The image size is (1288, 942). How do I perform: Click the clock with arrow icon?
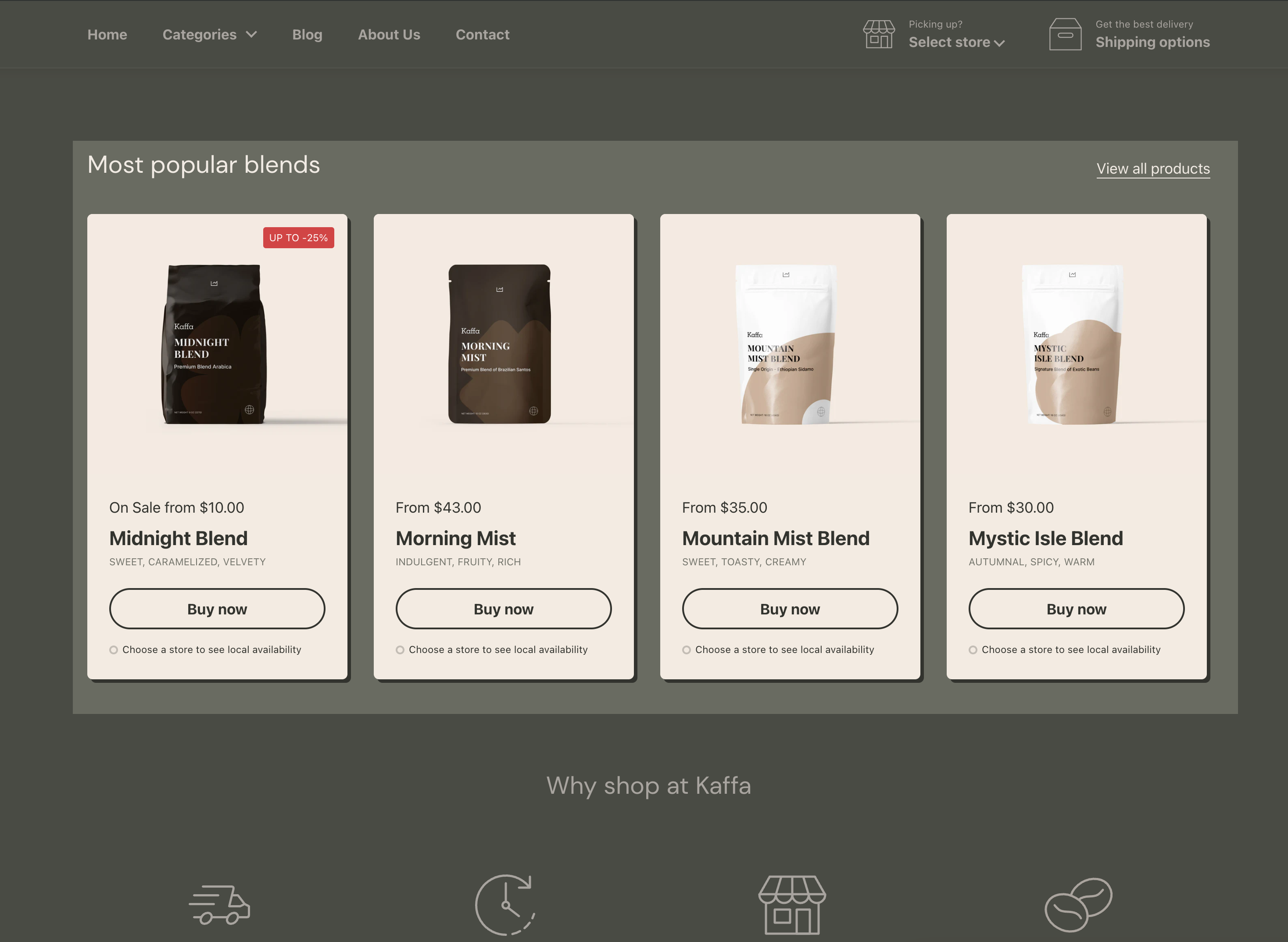coord(505,905)
